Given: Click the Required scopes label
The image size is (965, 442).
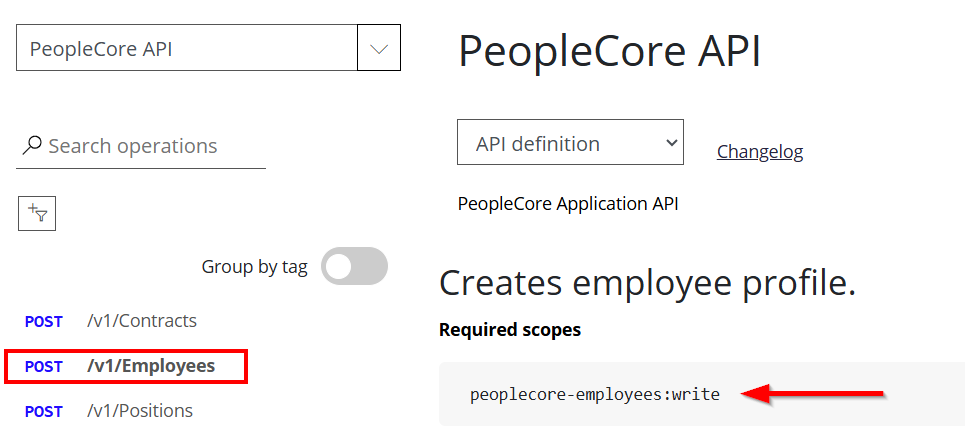Looking at the screenshot, I should pos(509,329).
